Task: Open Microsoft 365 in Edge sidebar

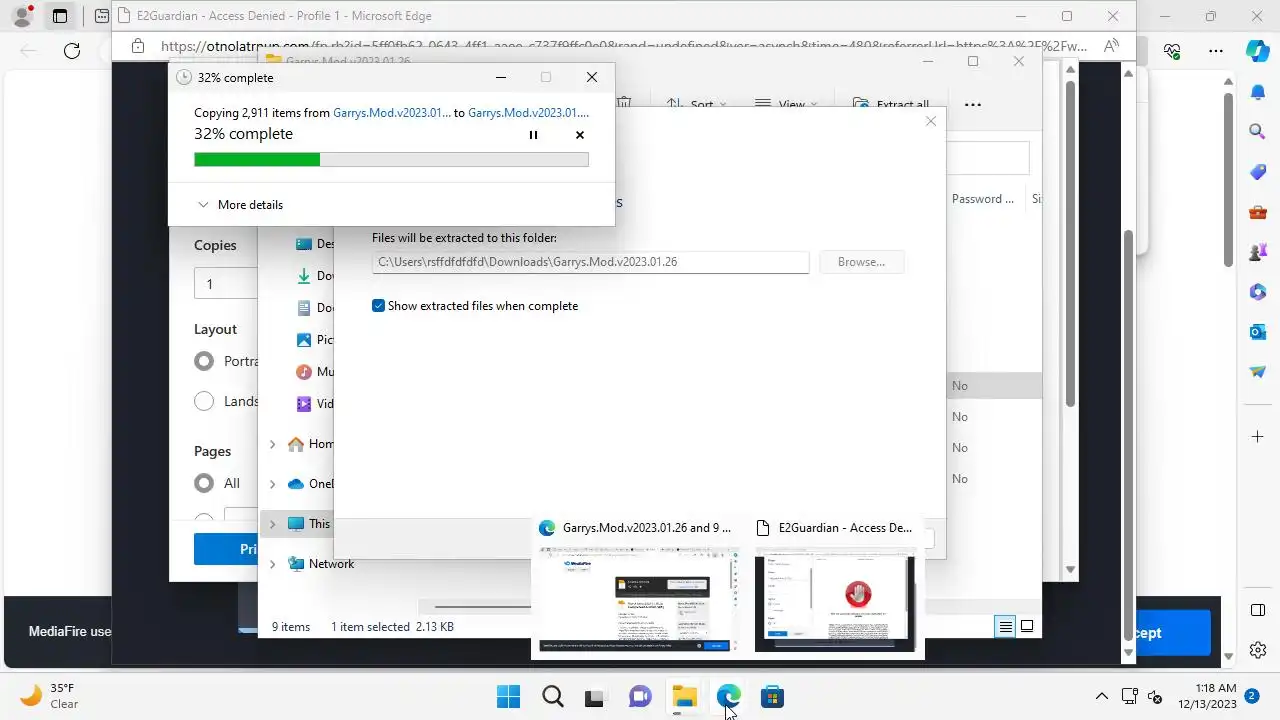Action: click(x=1258, y=292)
